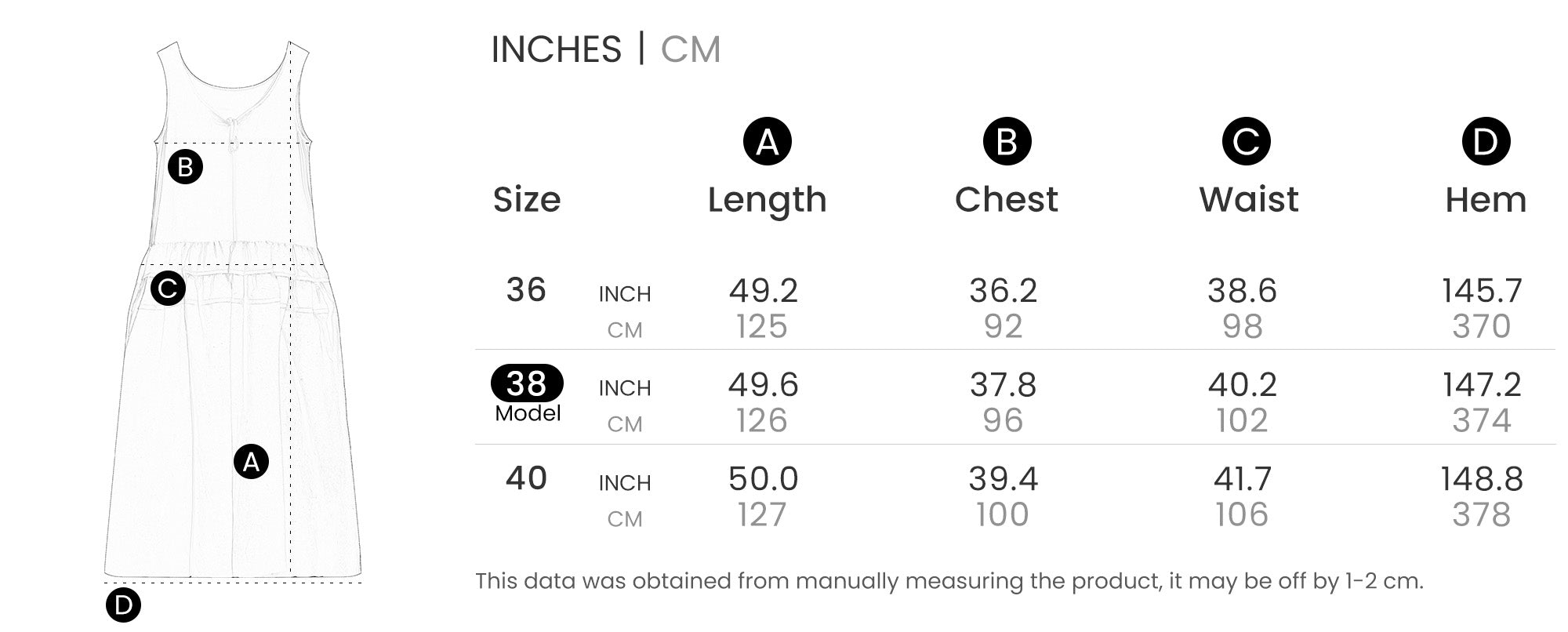Click the B Chest circle icon in header

pyautogui.click(x=1007, y=141)
